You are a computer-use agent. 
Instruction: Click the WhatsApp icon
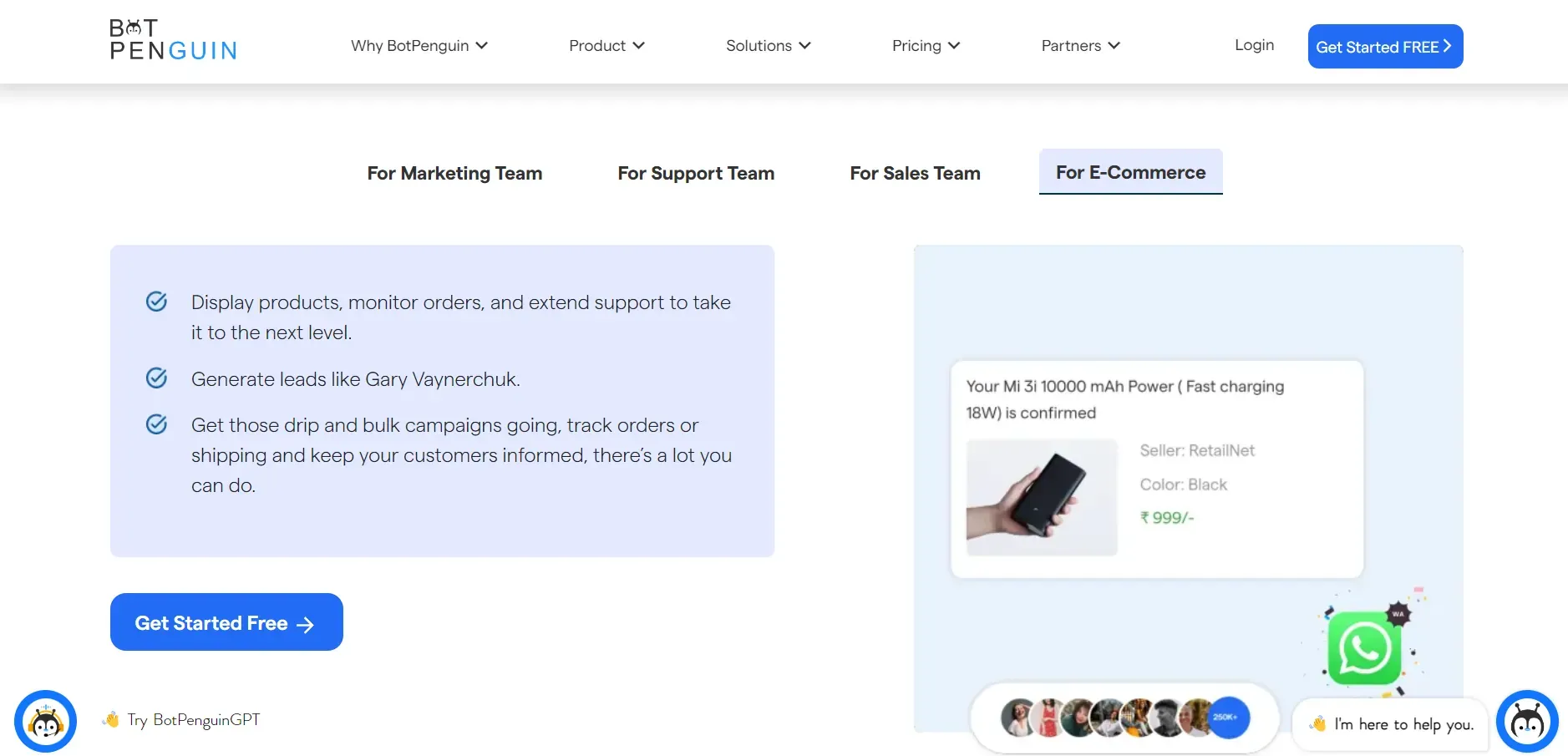(1365, 648)
